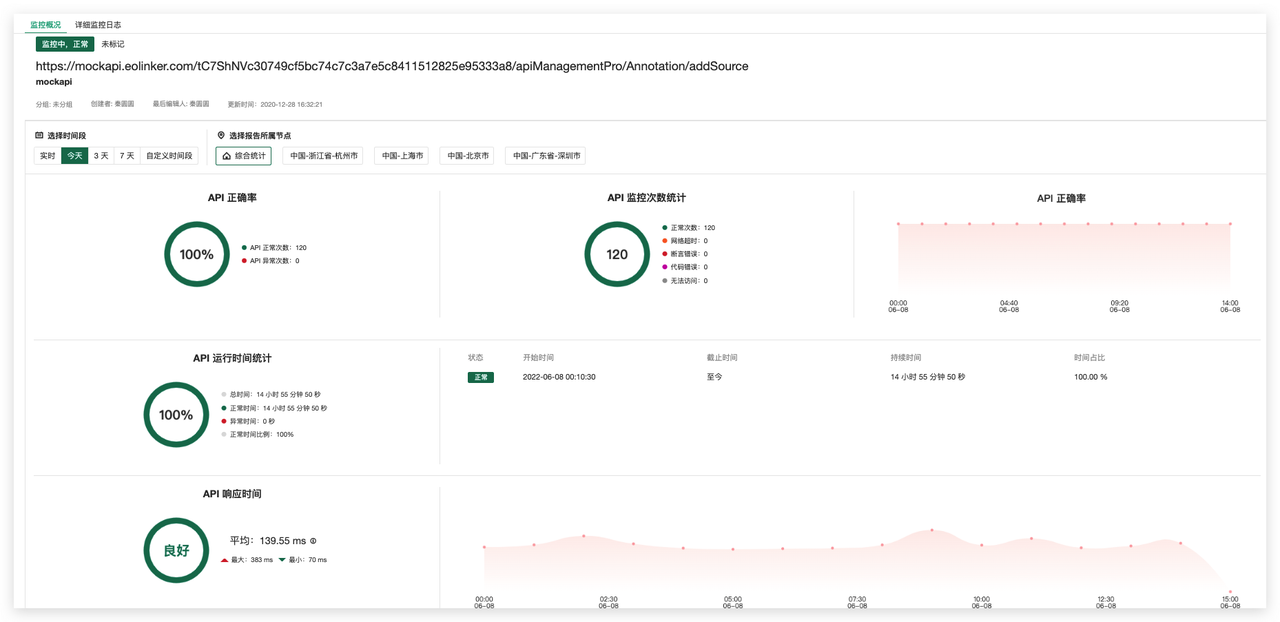Click the calendar icon beside 选择时间段
Image resolution: width=1280 pixels, height=622 pixels.
[39, 135]
